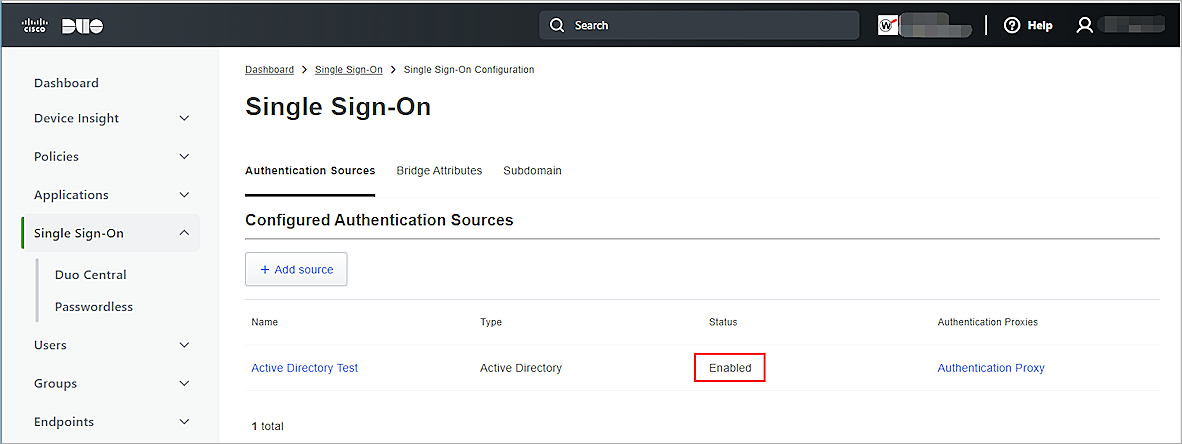Type in the Search input field
The image size is (1182, 444).
[710, 25]
